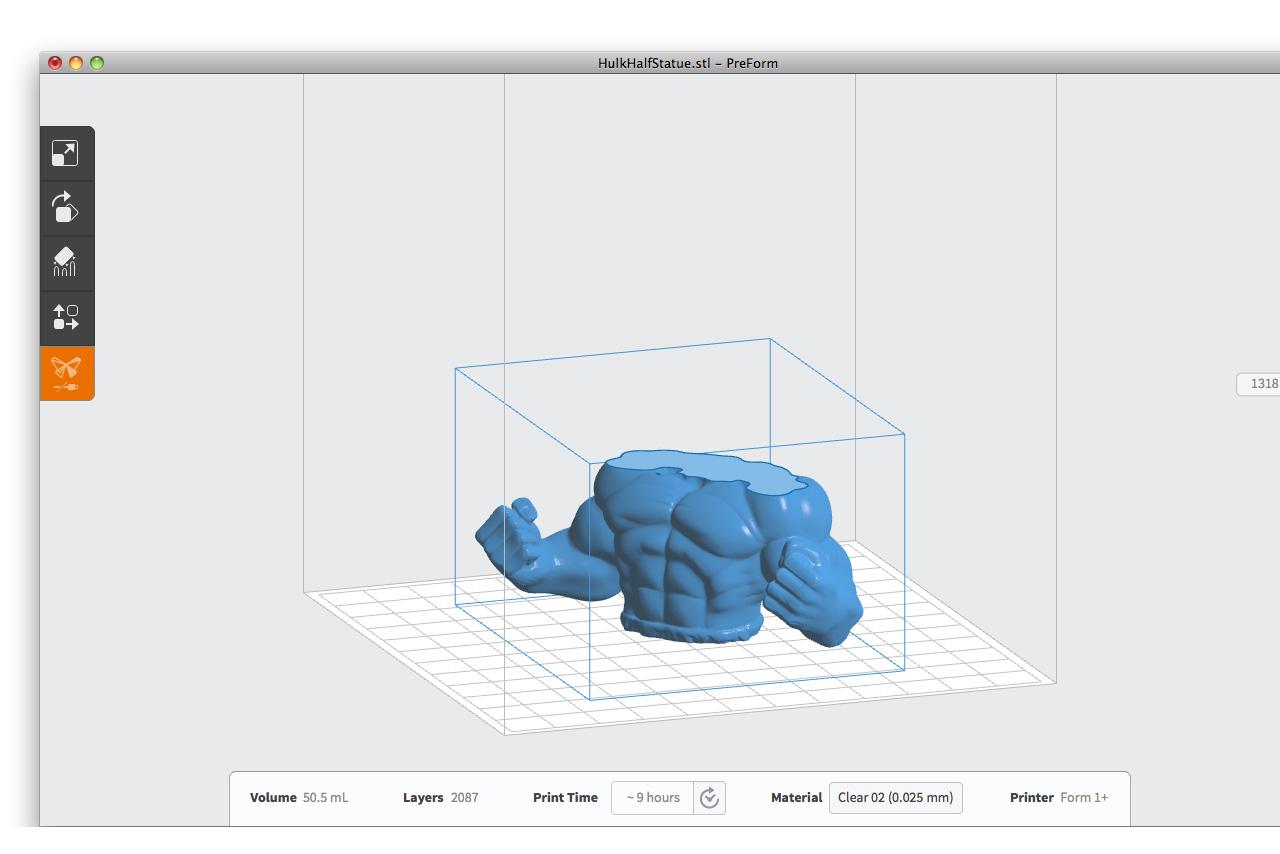Select the Size (scale) tool

66,153
